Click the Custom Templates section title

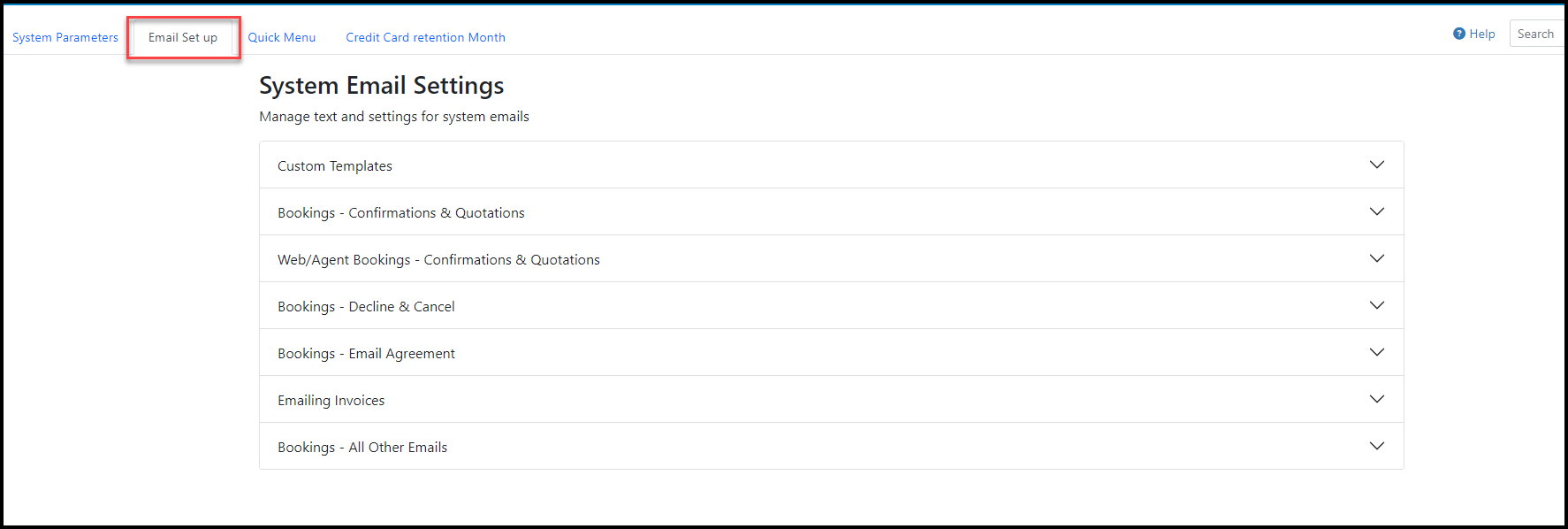[334, 165]
